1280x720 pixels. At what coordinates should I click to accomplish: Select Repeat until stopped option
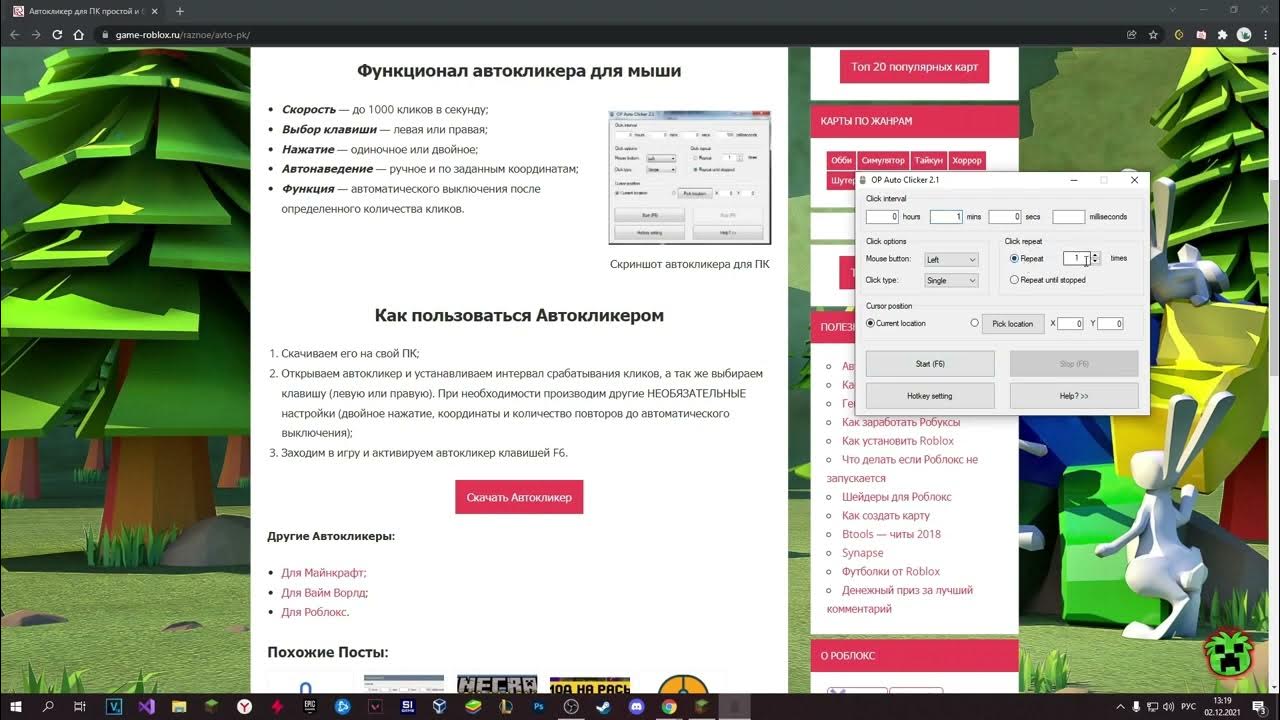click(1015, 280)
